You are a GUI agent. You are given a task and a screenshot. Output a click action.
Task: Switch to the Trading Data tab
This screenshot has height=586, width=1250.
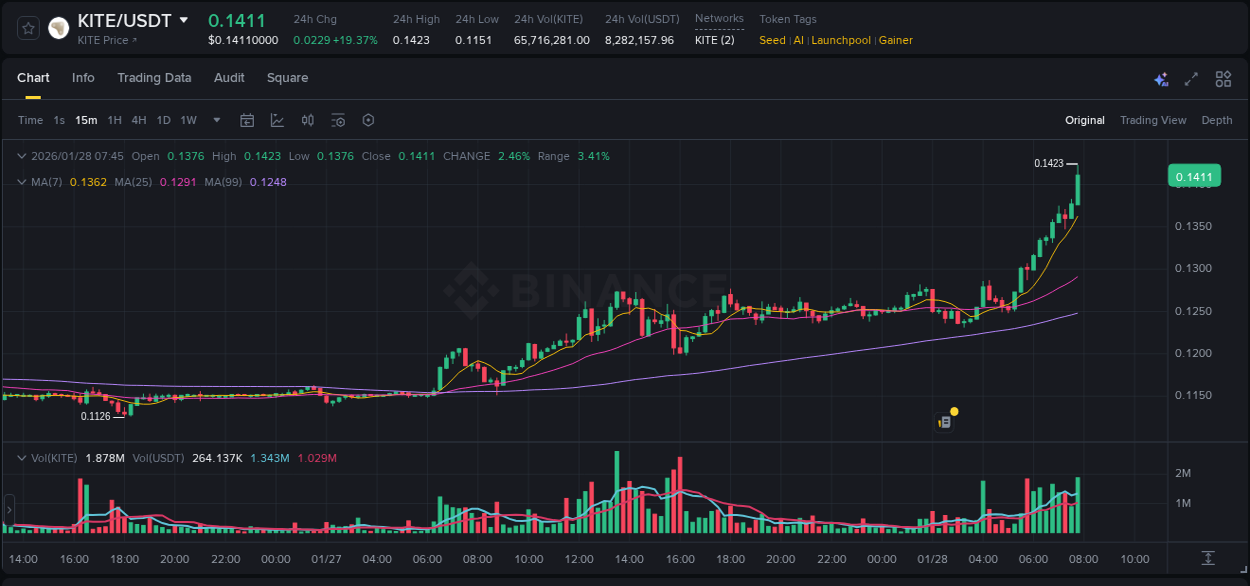[154, 78]
